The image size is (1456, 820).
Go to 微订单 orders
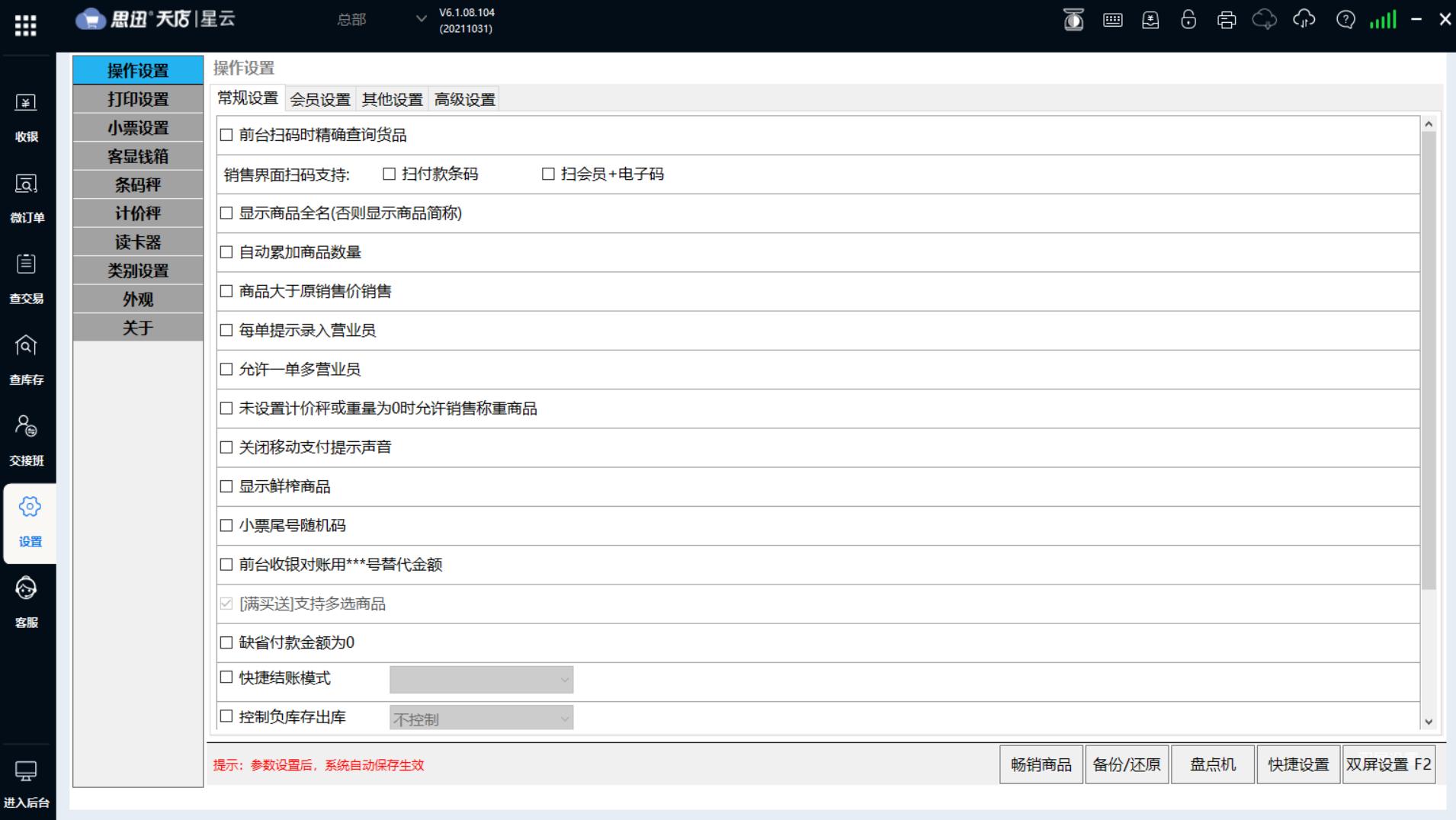click(27, 198)
